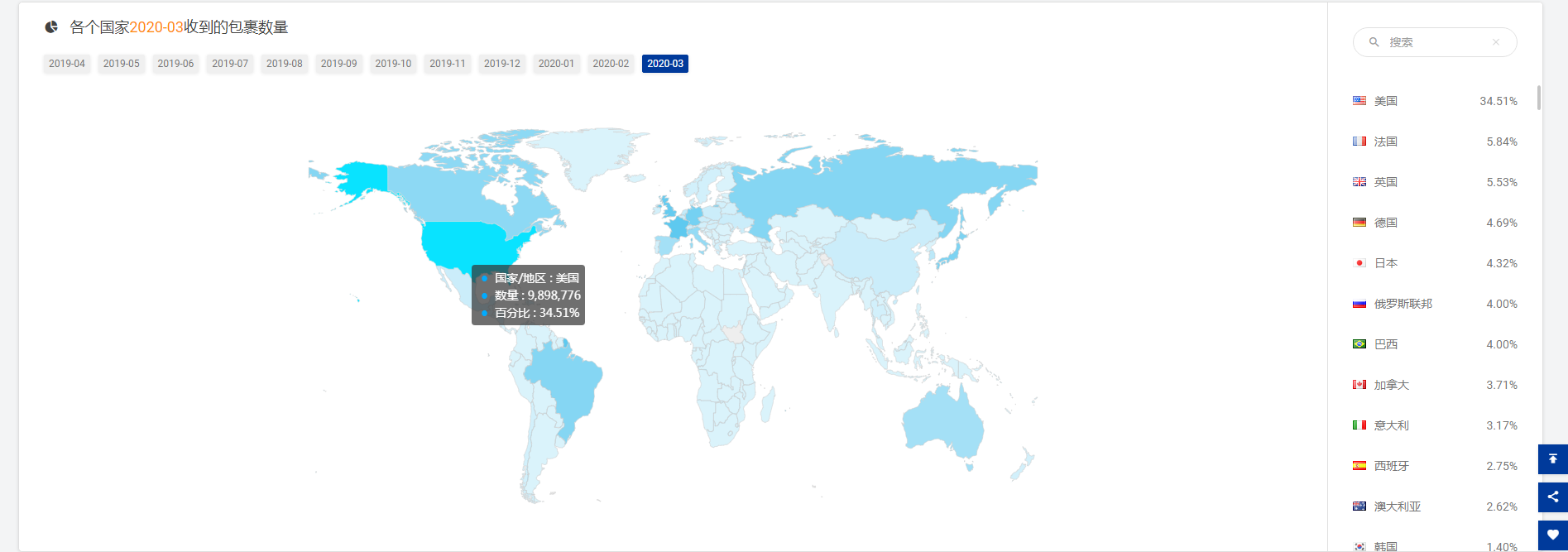Open the 2019-12 month tab

coord(501,64)
